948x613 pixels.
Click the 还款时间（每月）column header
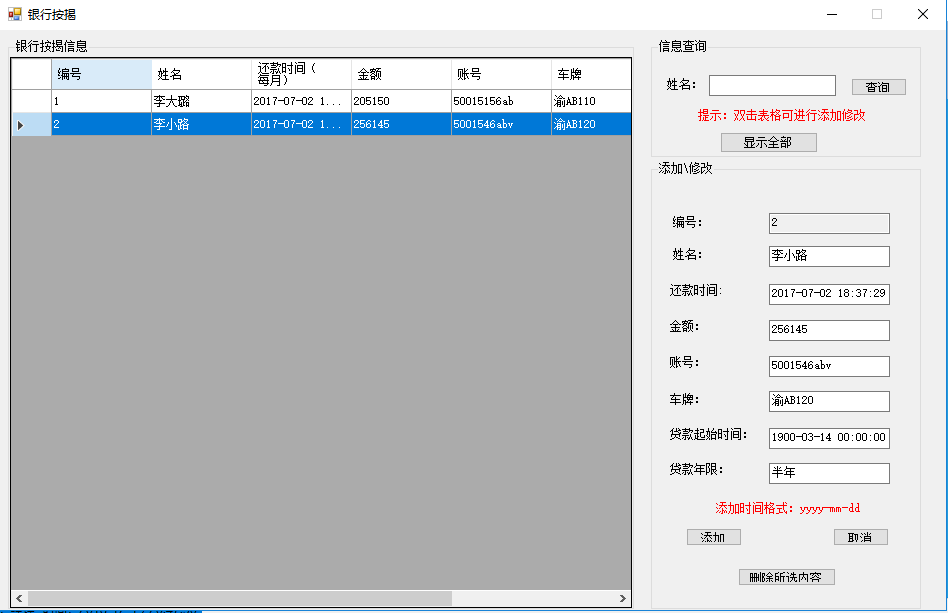tap(301, 74)
